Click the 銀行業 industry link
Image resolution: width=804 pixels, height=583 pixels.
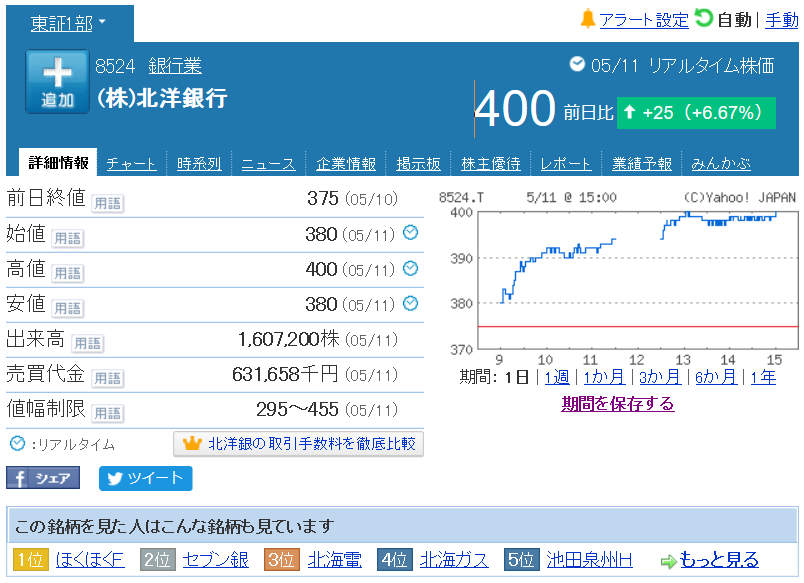[175, 66]
